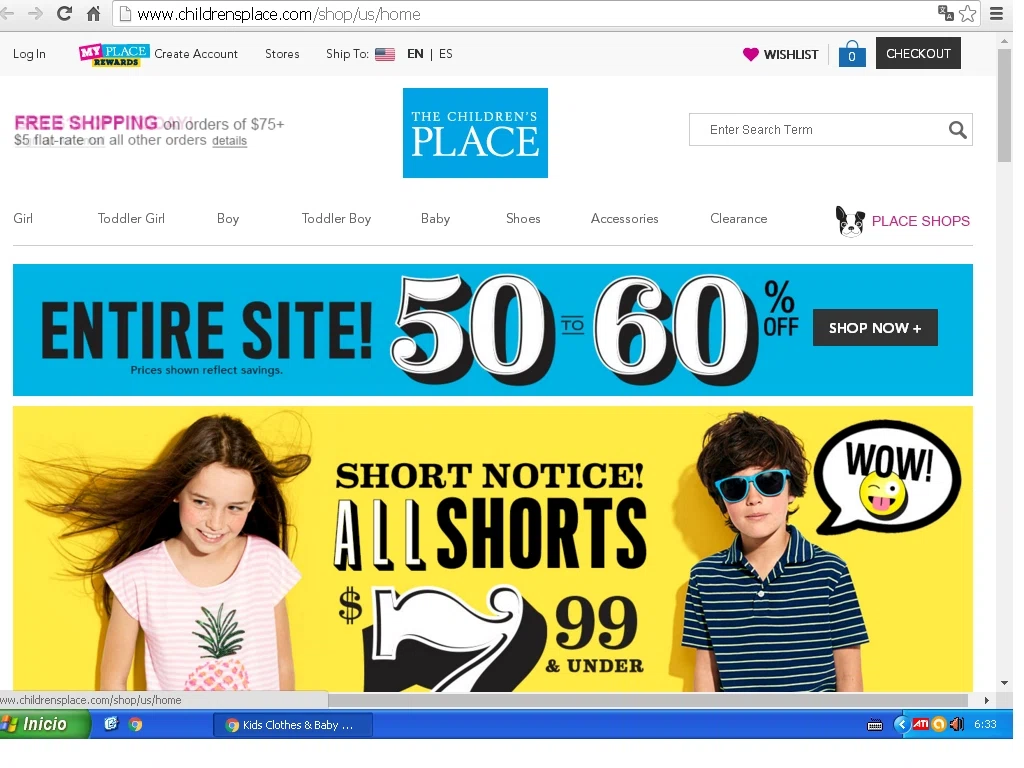Click the taskbar clock showing 6:33
The image size is (1024, 768).
[x=985, y=724]
